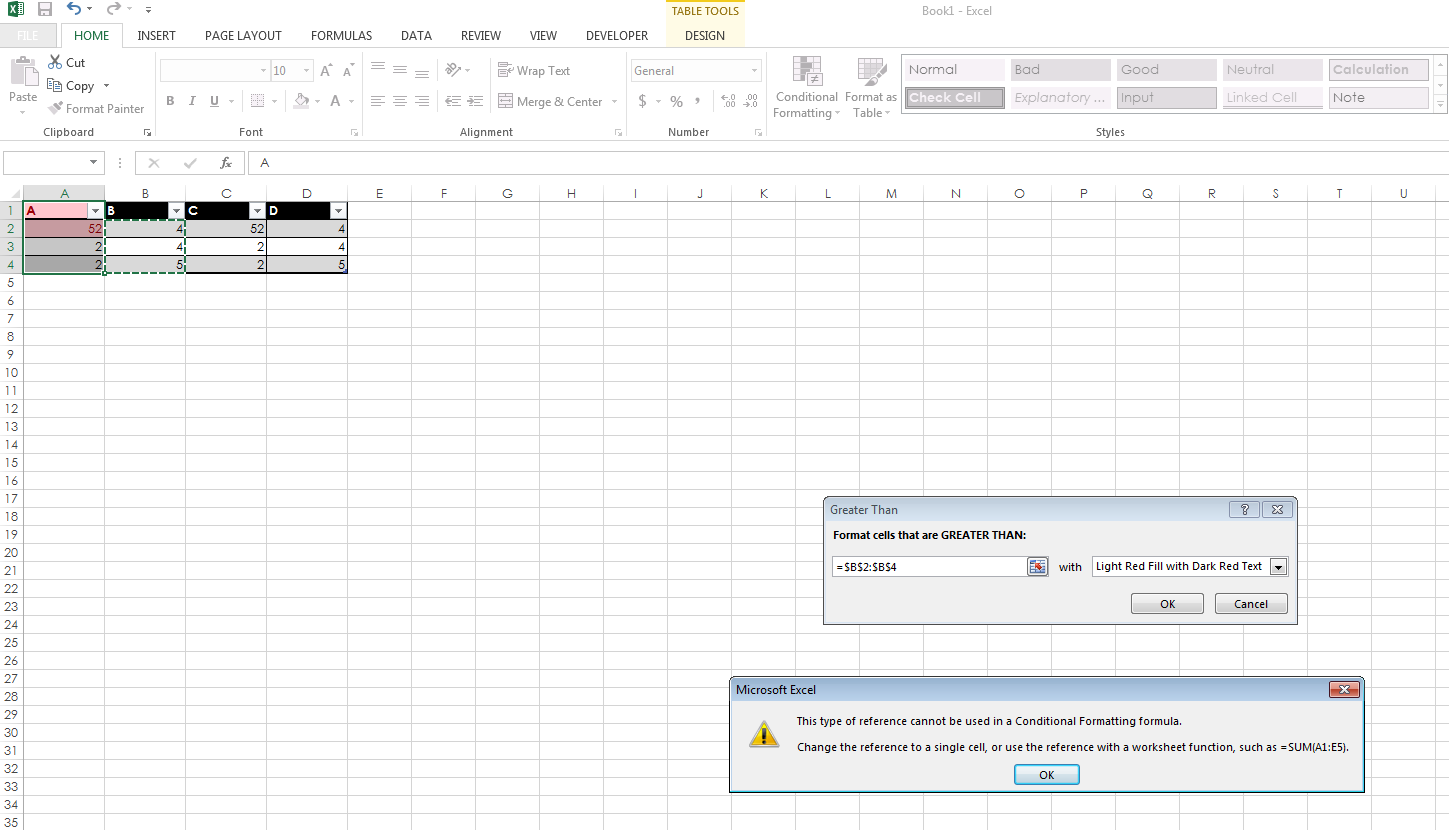This screenshot has width=1449, height=830.
Task: Close the Microsoft Excel warning dialog
Action: point(1343,689)
